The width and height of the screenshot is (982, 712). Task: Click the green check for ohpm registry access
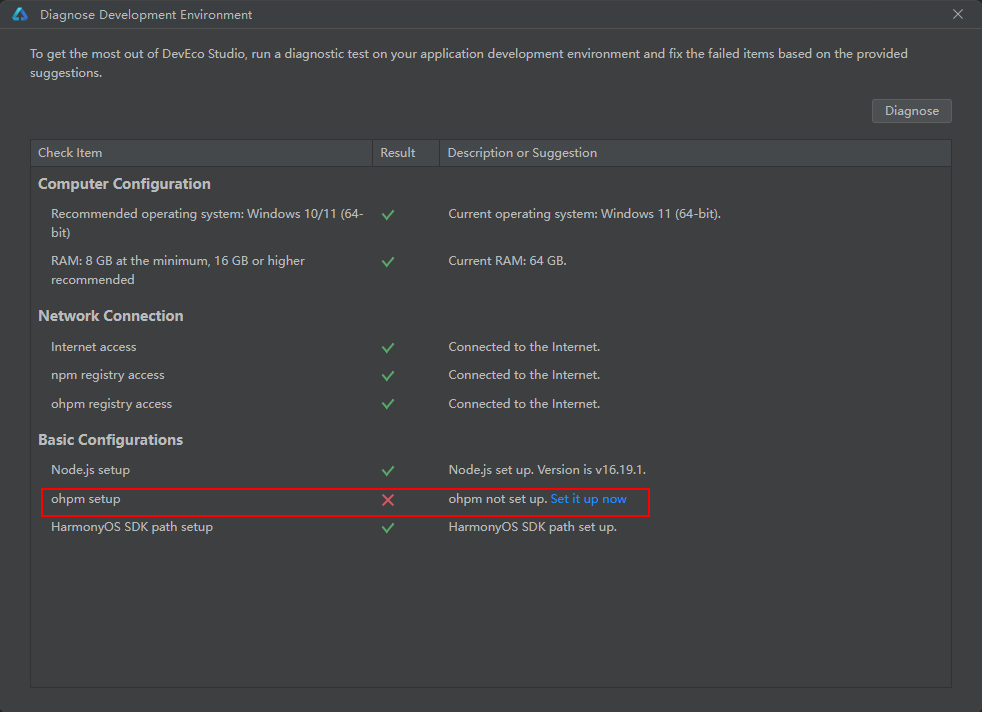pyautogui.click(x=388, y=404)
